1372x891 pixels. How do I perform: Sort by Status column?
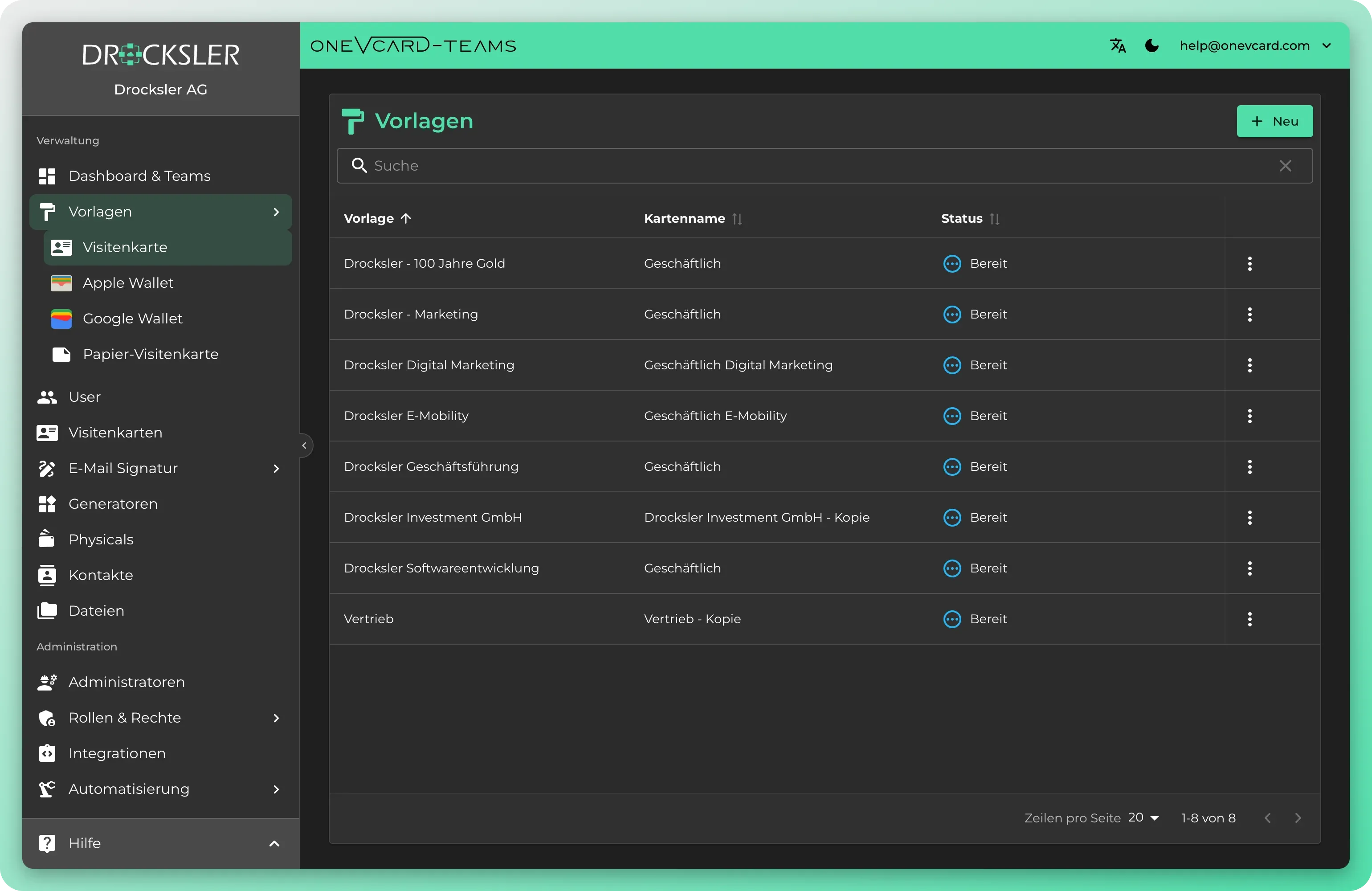[x=970, y=219]
